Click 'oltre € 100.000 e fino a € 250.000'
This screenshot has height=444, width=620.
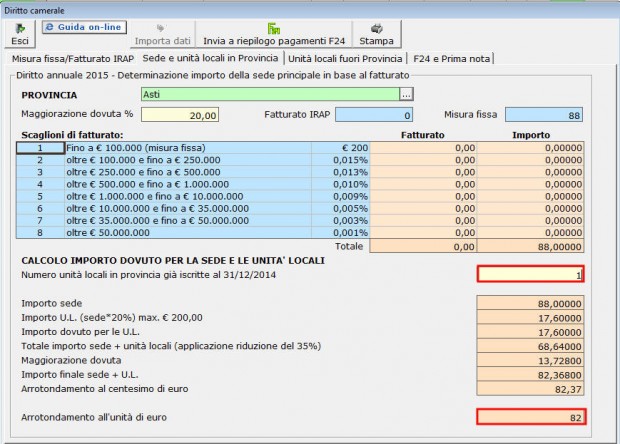[x=188, y=160]
